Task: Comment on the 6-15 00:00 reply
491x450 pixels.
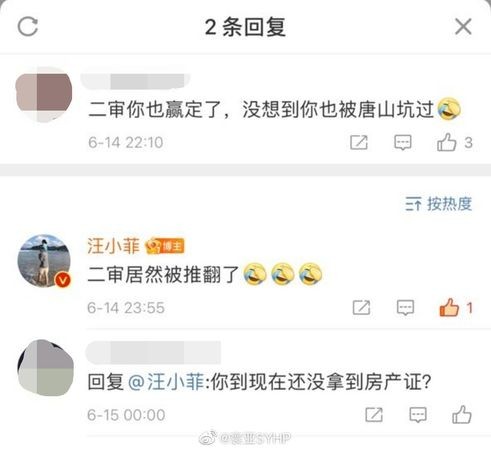Action: (418, 415)
